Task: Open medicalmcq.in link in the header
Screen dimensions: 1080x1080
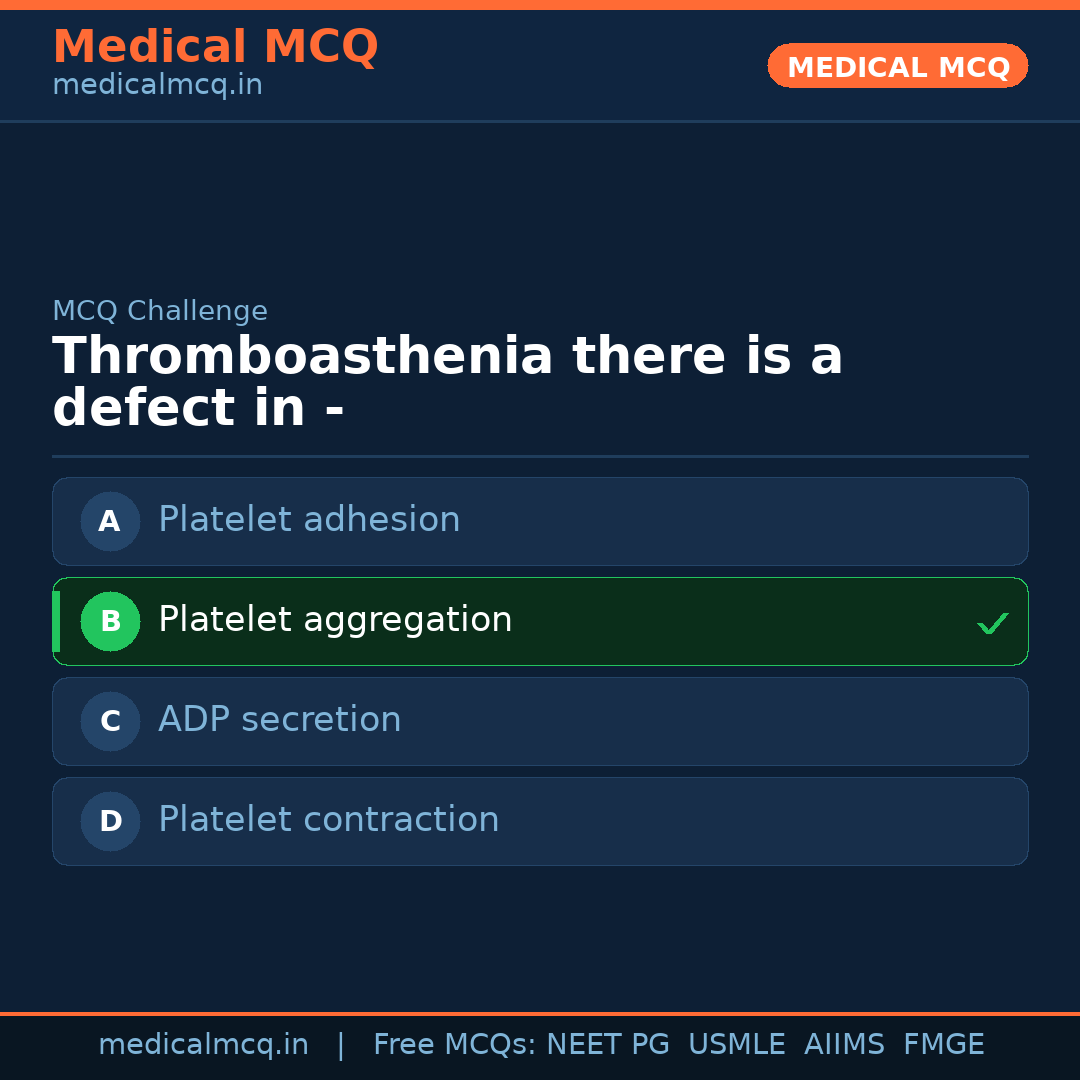Action: tap(157, 85)
